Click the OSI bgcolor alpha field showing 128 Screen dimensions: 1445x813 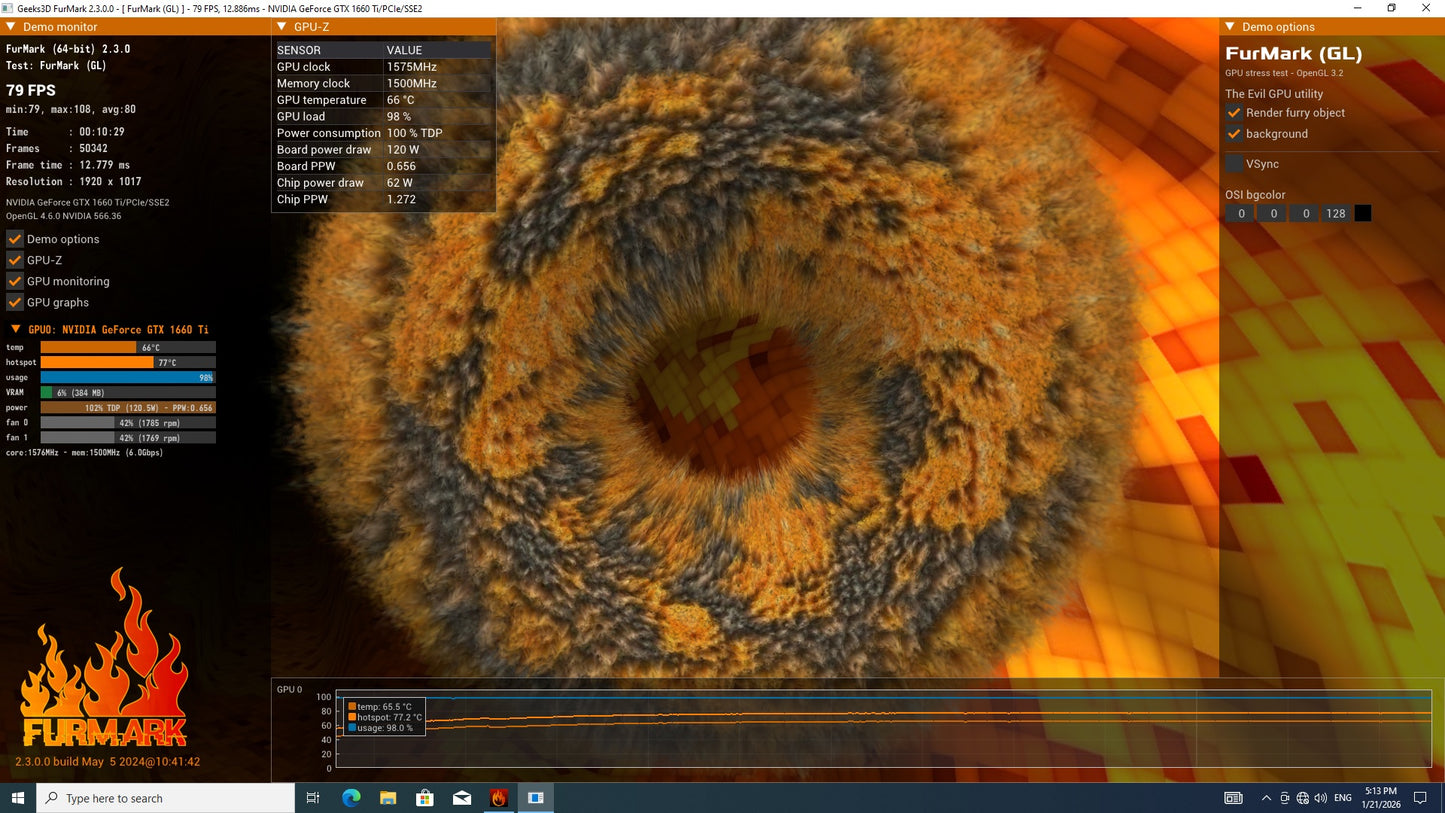pyautogui.click(x=1335, y=213)
